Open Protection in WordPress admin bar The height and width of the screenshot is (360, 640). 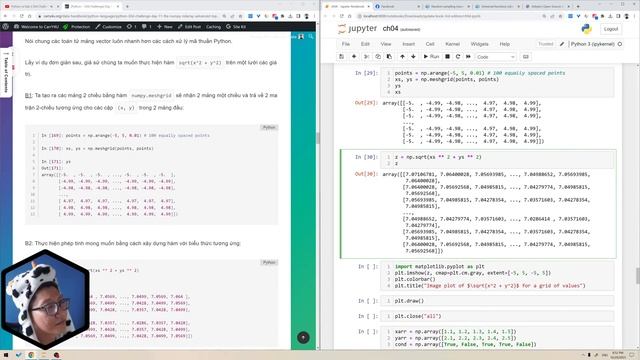tap(77, 27)
